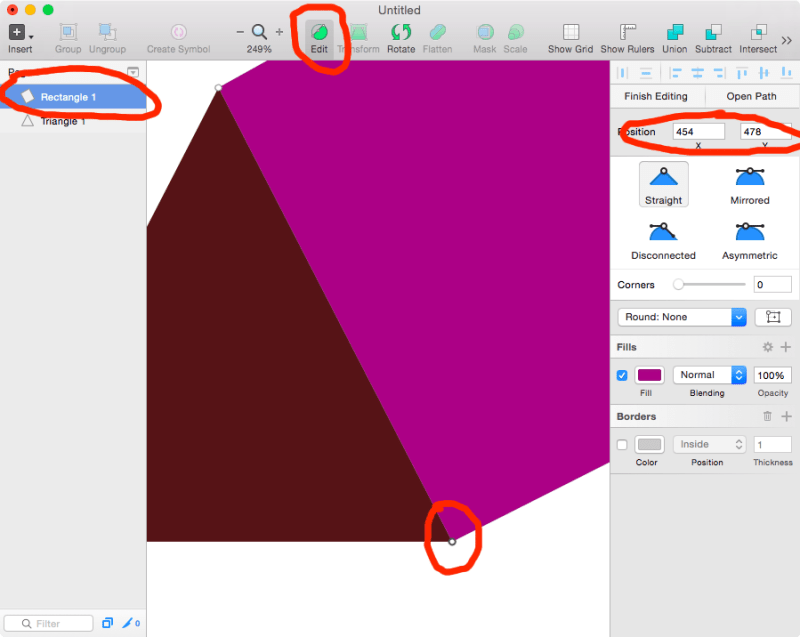Apply the Intersect operation
The width and height of the screenshot is (800, 637).
click(757, 31)
